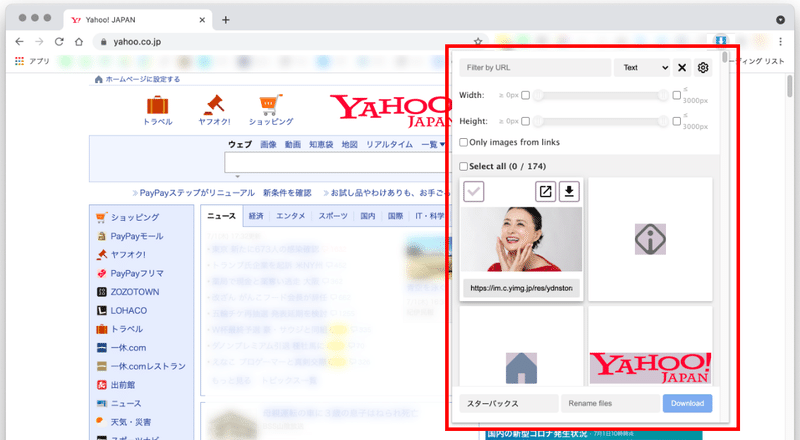Switch to the 国際 tab

click(395, 216)
